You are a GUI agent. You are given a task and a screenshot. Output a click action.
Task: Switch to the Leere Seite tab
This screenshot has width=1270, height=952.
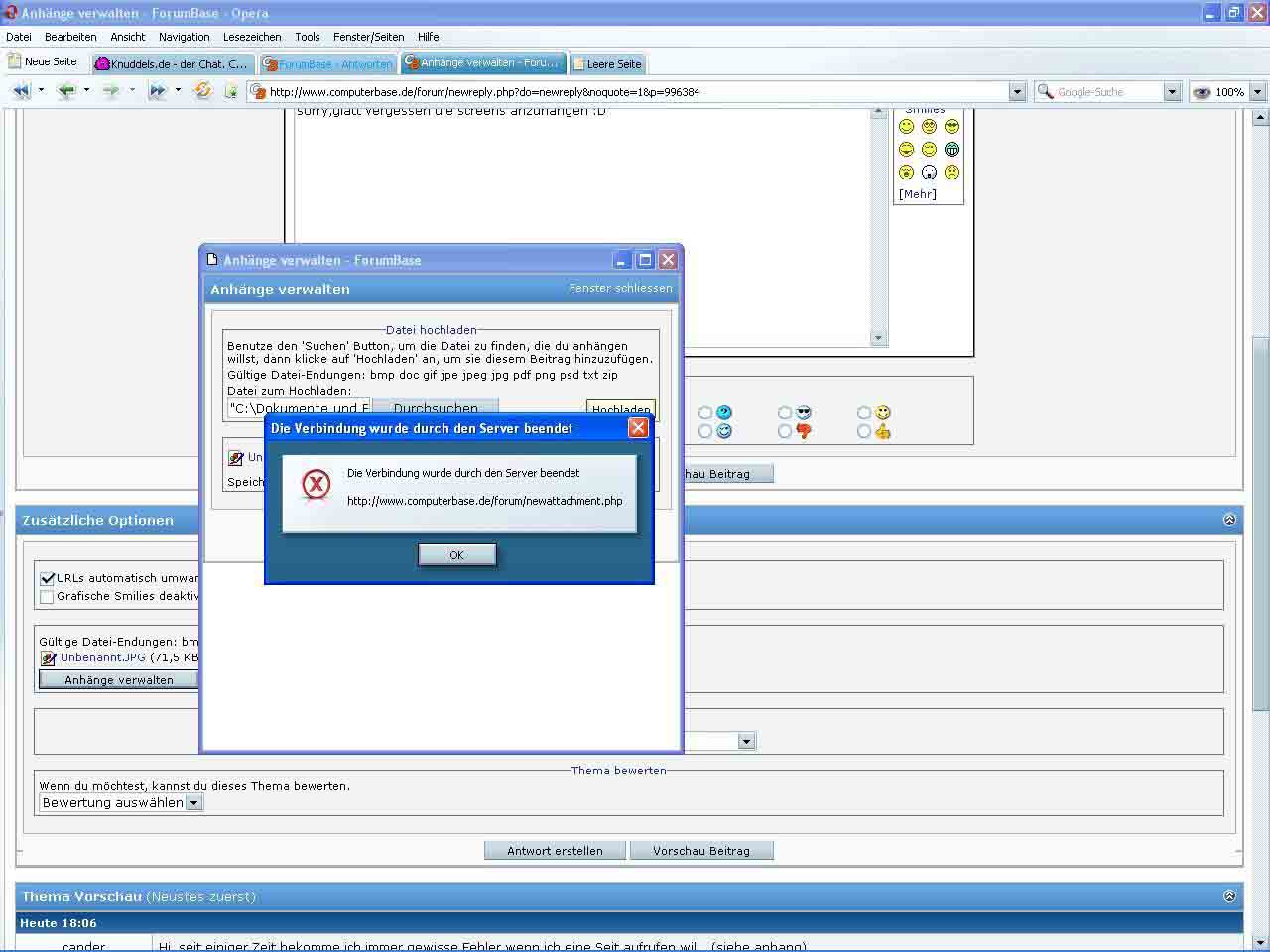[606, 63]
